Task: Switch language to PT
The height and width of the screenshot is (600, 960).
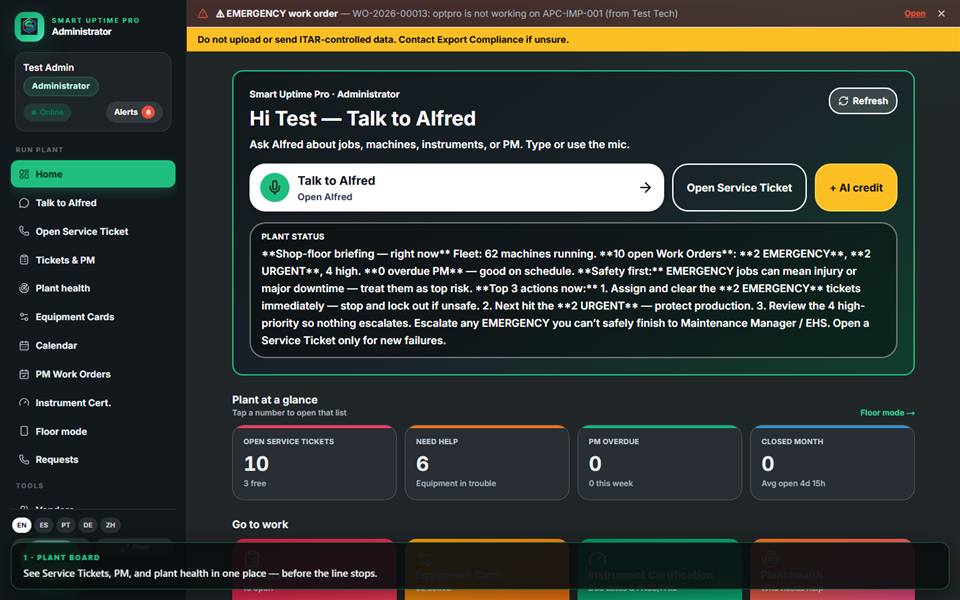Action: click(x=66, y=525)
